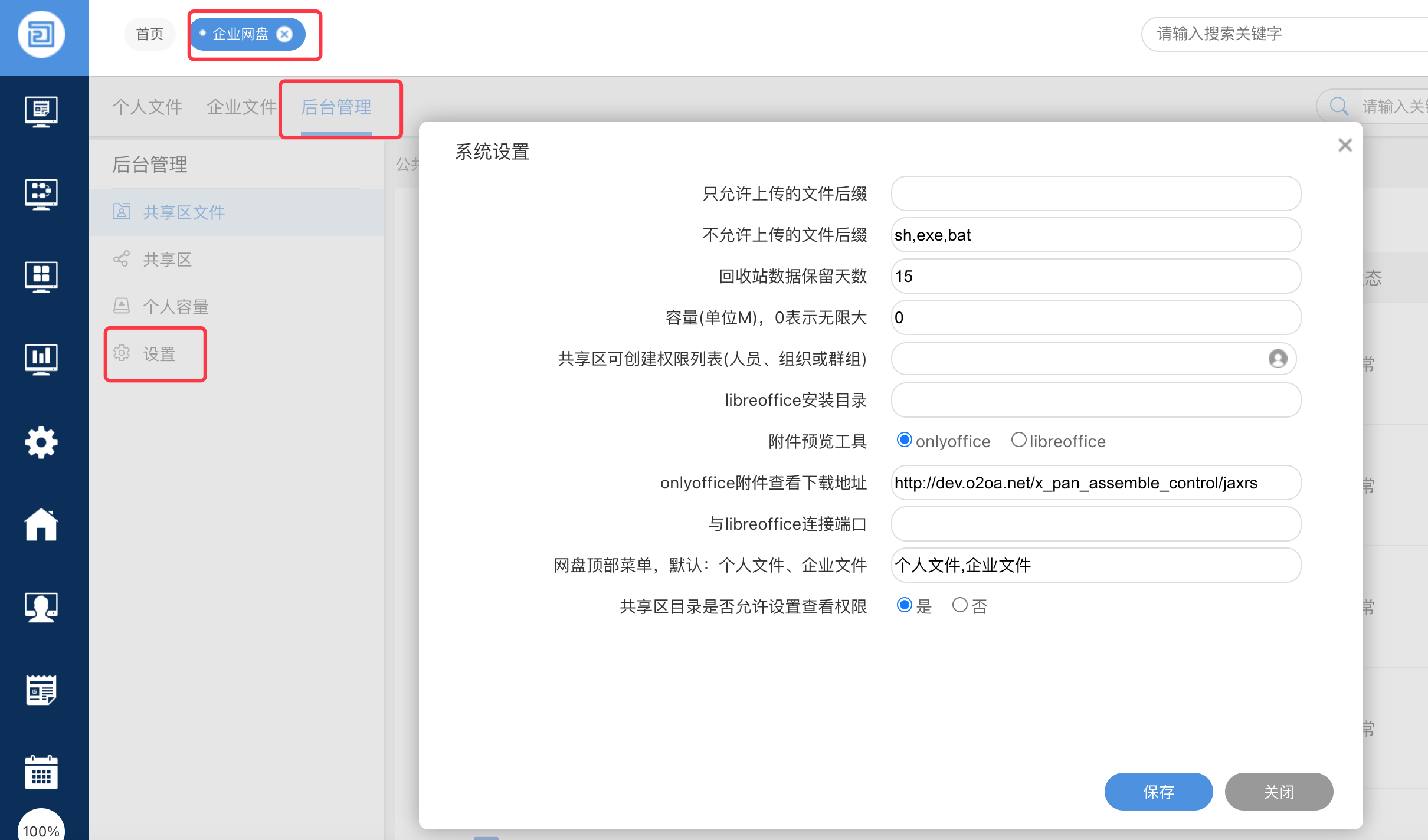
Task: Click the home house icon in sidebar
Action: pyautogui.click(x=41, y=524)
